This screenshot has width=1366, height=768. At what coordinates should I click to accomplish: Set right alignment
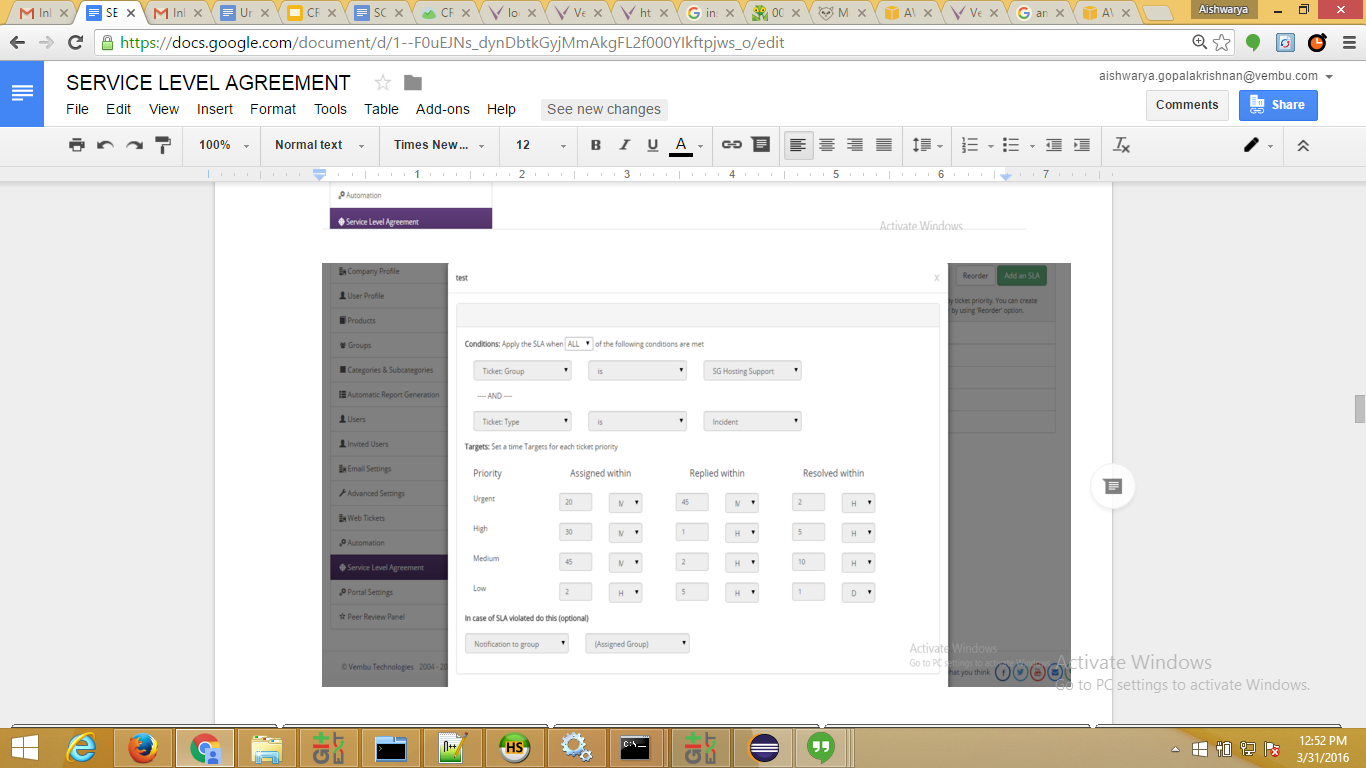[x=855, y=145]
